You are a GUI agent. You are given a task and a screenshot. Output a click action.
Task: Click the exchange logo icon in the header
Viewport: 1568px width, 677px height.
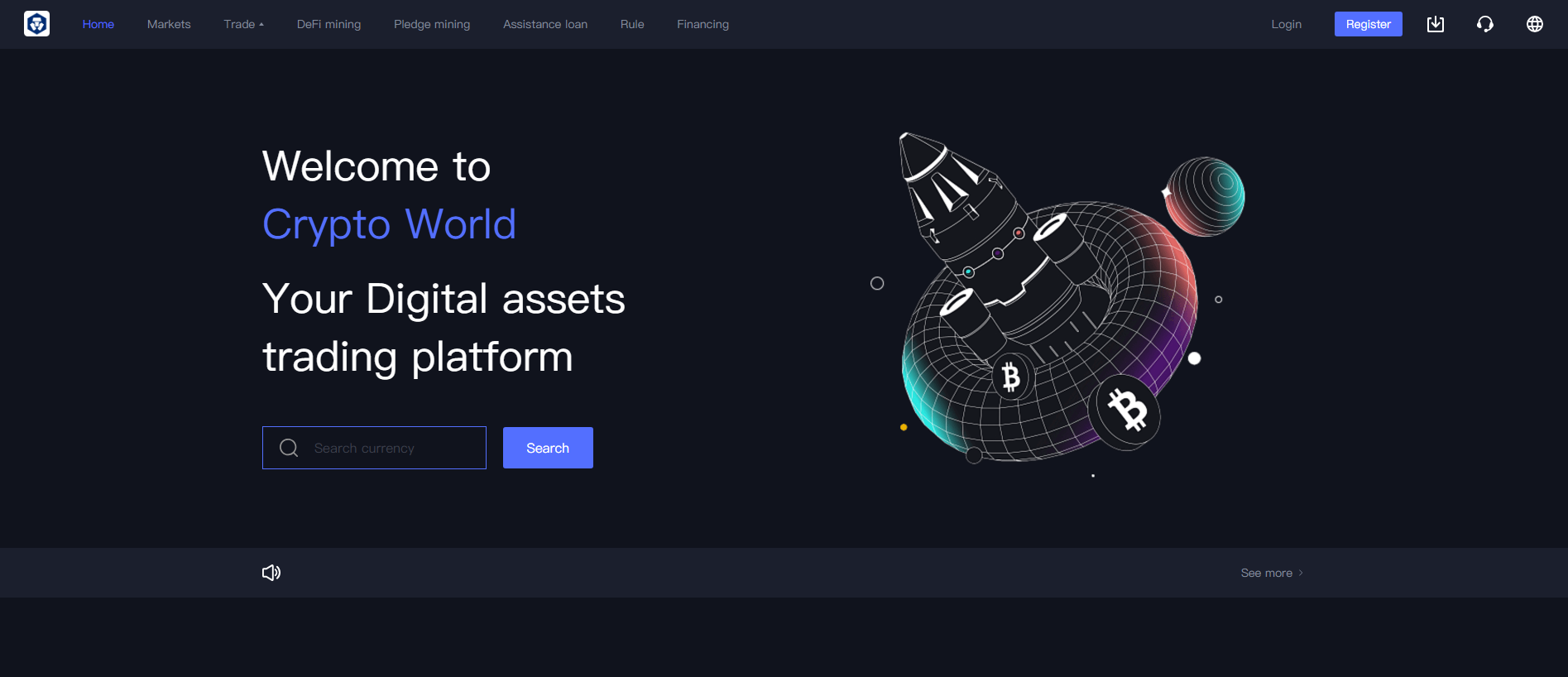pos(36,24)
